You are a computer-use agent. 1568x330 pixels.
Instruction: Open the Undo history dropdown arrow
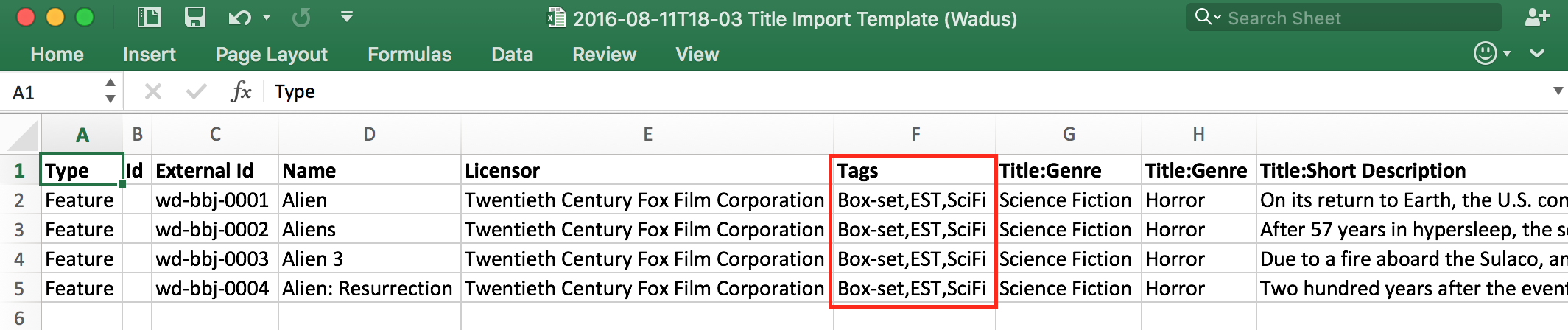pyautogui.click(x=267, y=18)
